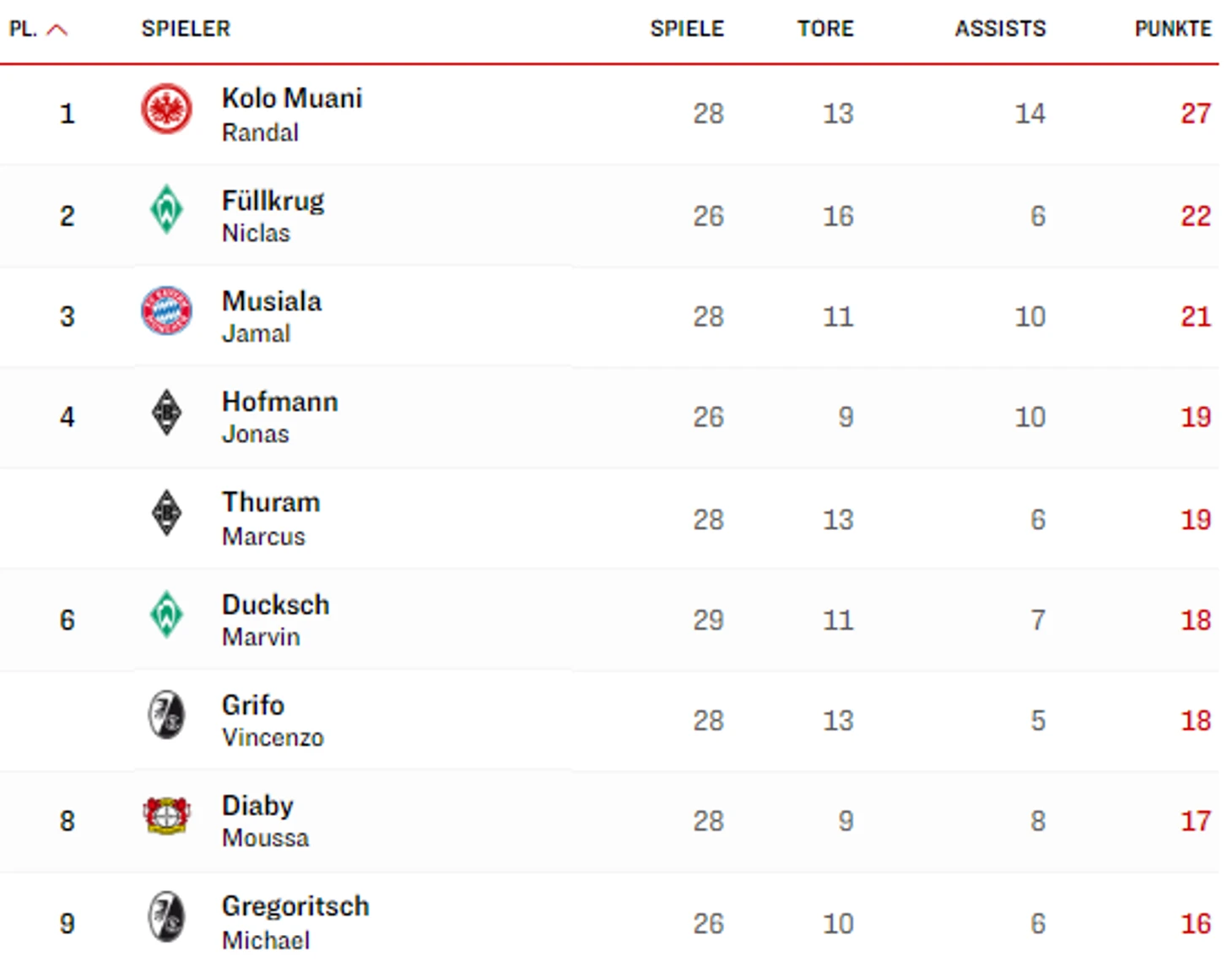Click the Eintracht Frankfurt crest beside Kolo Muani
The width and height of the screenshot is (1232, 962).
pos(166,109)
